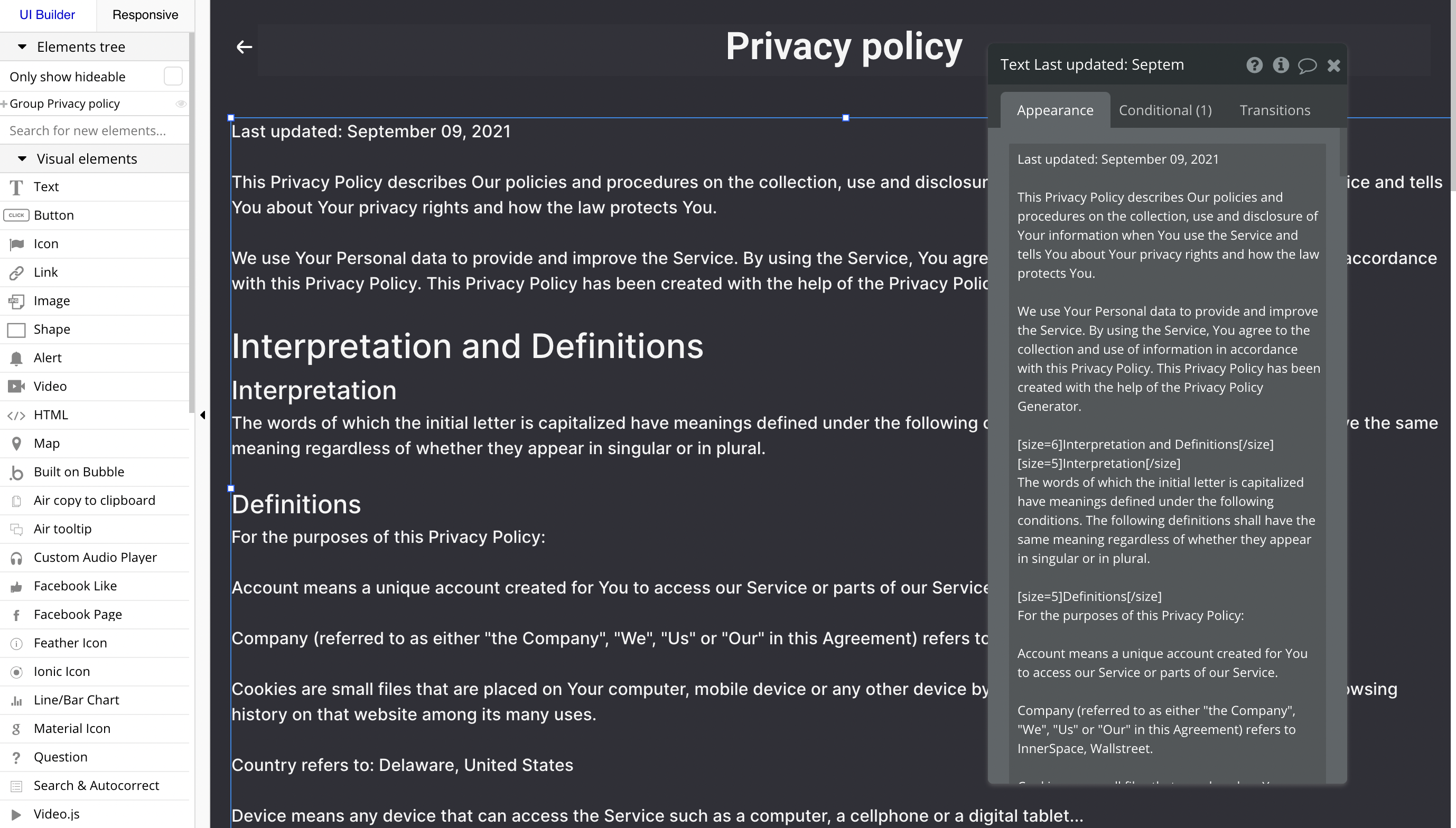1456x828 pixels.
Task: Collapse the left sidebar with the arrow handle
Action: [x=202, y=415]
